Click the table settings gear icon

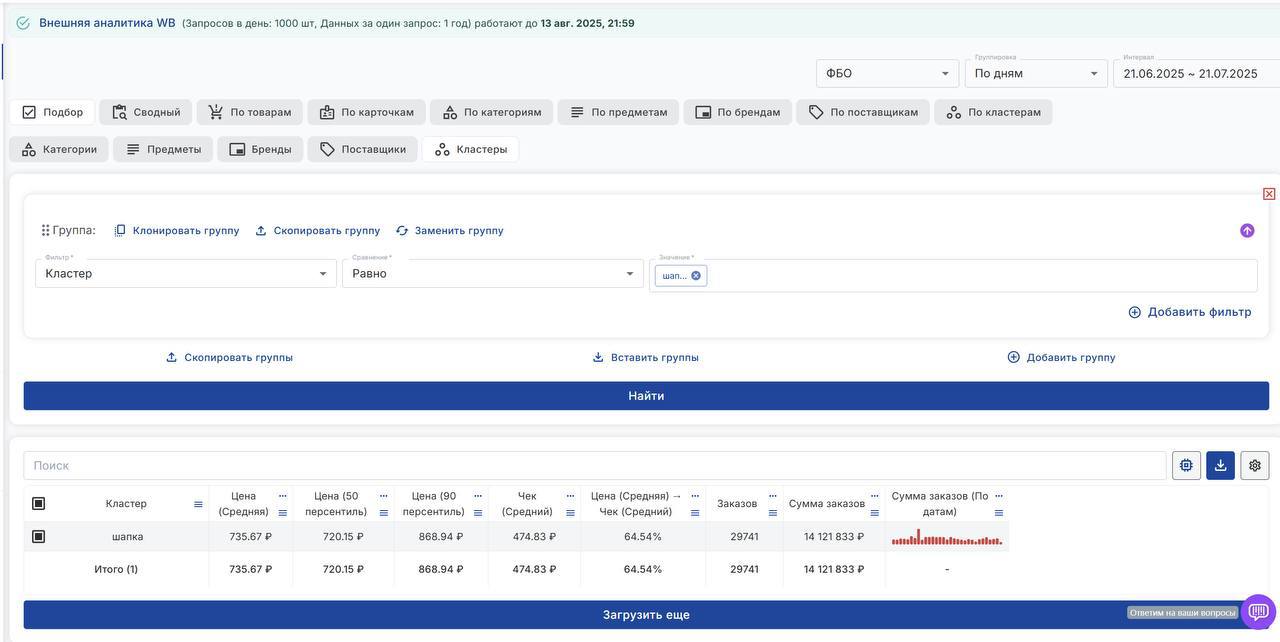tap(1254, 465)
